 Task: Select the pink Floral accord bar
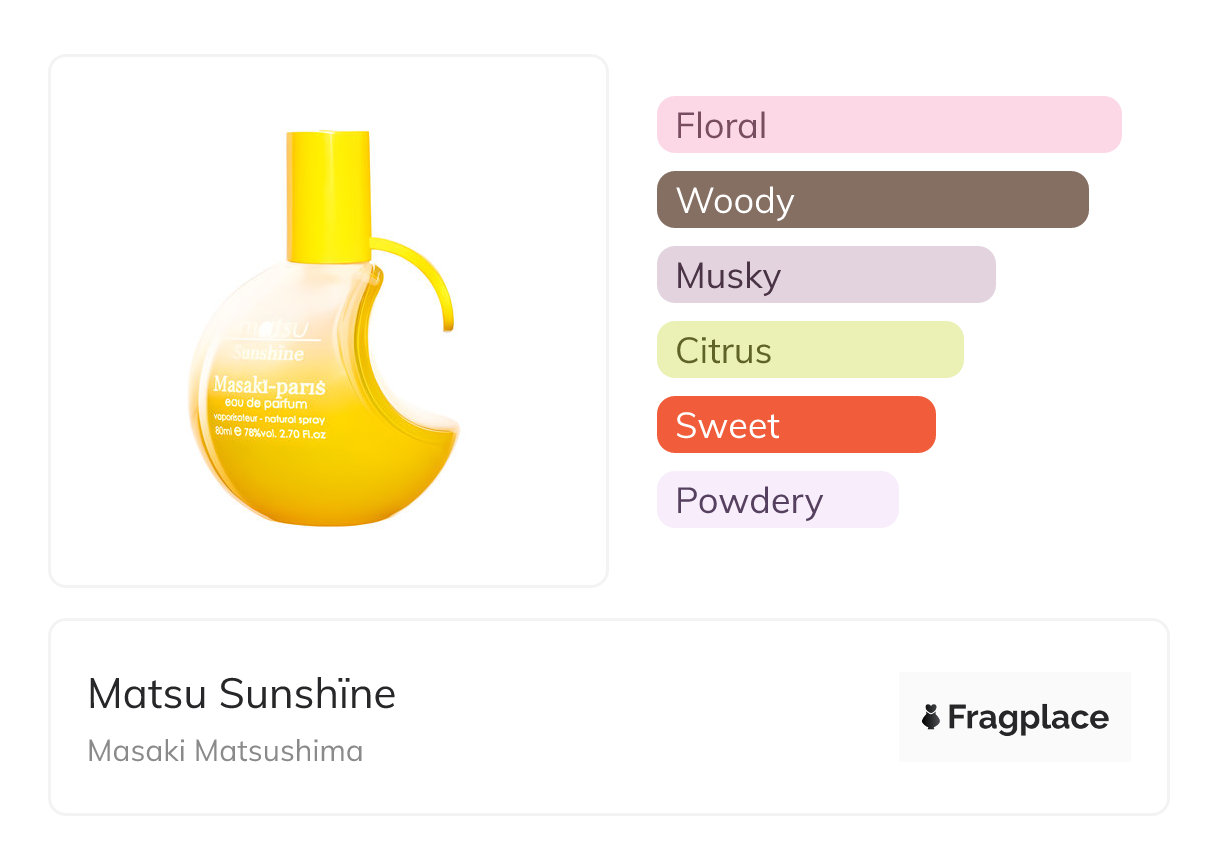coord(888,125)
